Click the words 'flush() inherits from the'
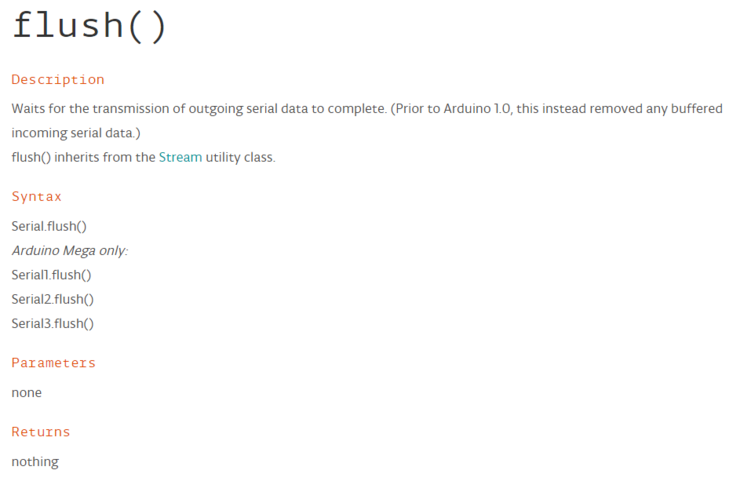The width and height of the screenshot is (740, 481). [x=83, y=157]
